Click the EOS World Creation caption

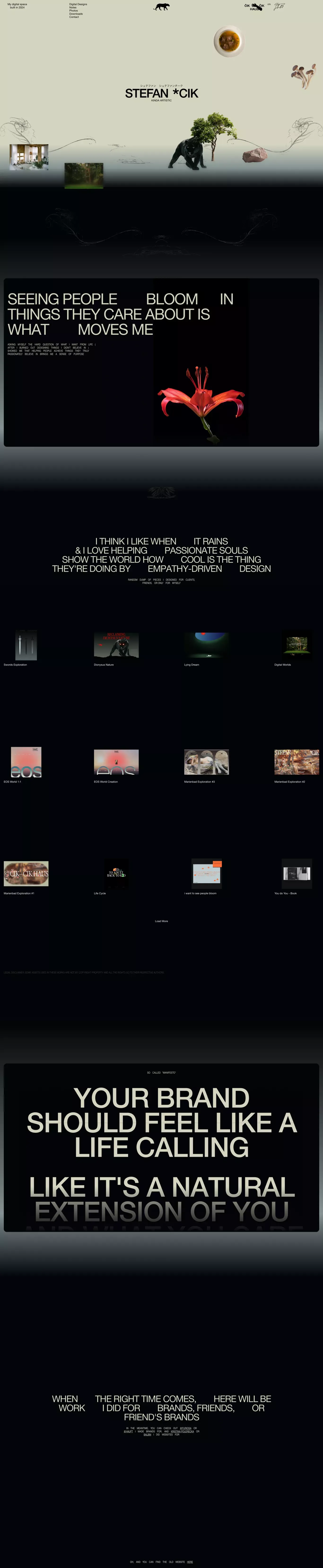click(x=106, y=782)
